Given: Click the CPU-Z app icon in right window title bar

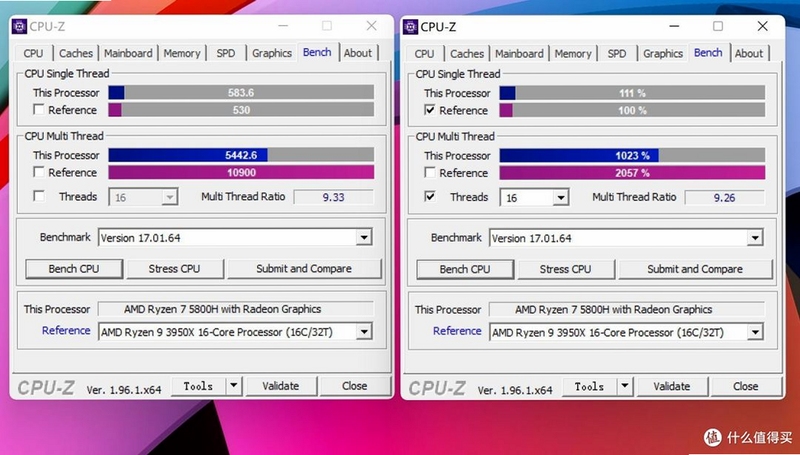Looking at the screenshot, I should pyautogui.click(x=410, y=27).
